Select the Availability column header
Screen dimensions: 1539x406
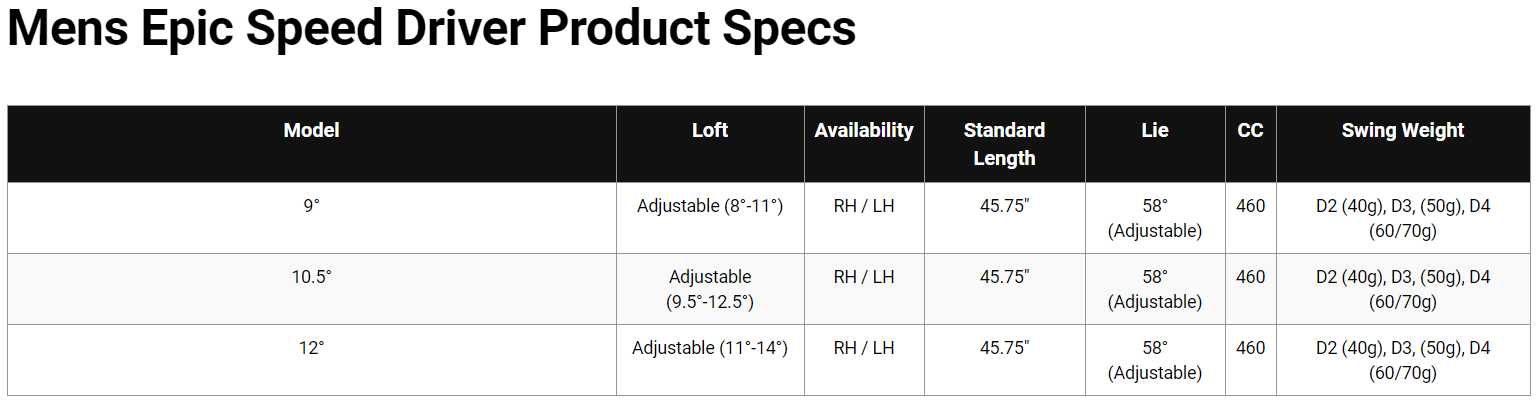[x=864, y=131]
